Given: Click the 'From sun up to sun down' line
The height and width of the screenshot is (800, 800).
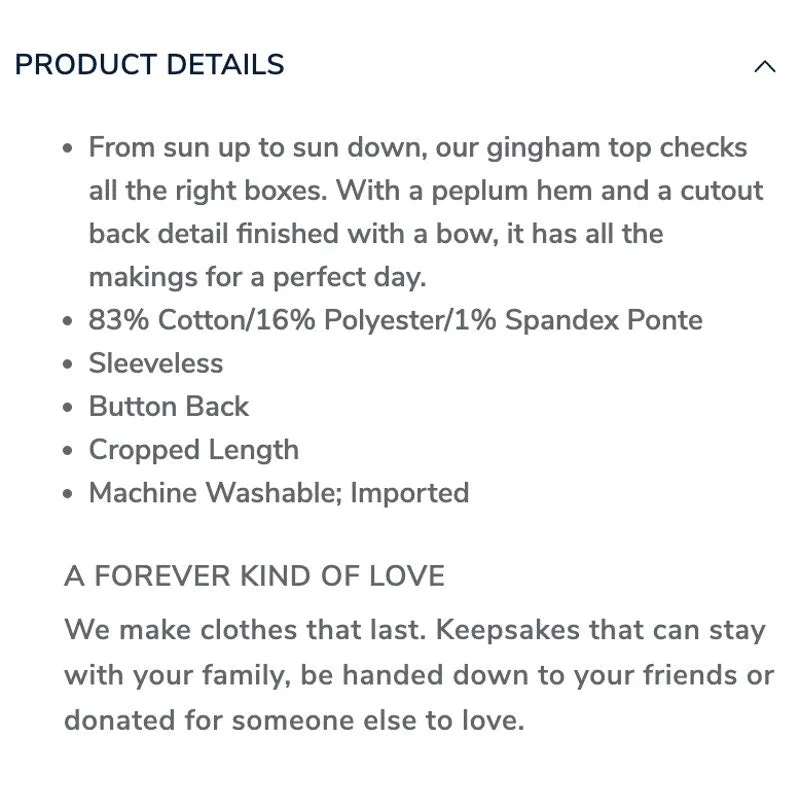Looking at the screenshot, I should (418, 148).
